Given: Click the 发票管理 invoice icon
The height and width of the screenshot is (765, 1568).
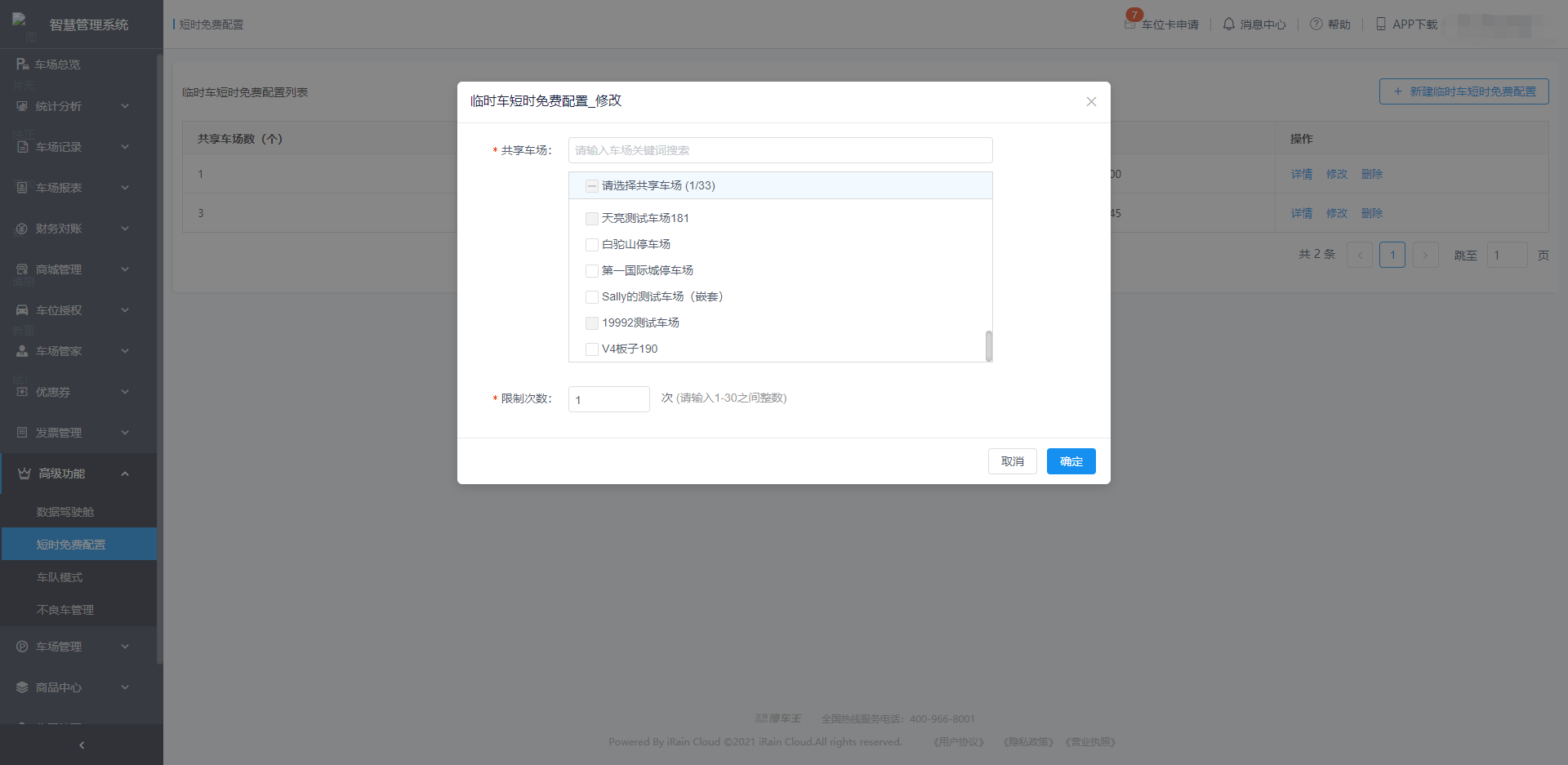Looking at the screenshot, I should [22, 433].
